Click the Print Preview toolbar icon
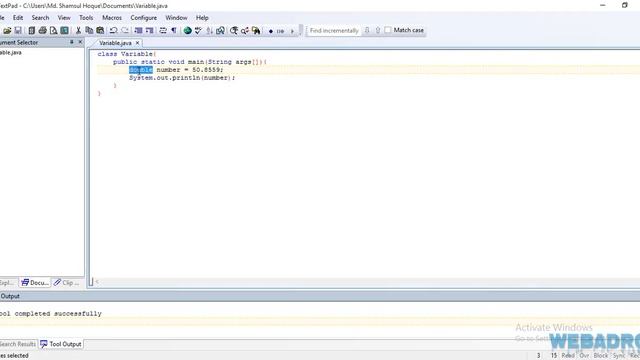This screenshot has width=640, height=360. 53,31
